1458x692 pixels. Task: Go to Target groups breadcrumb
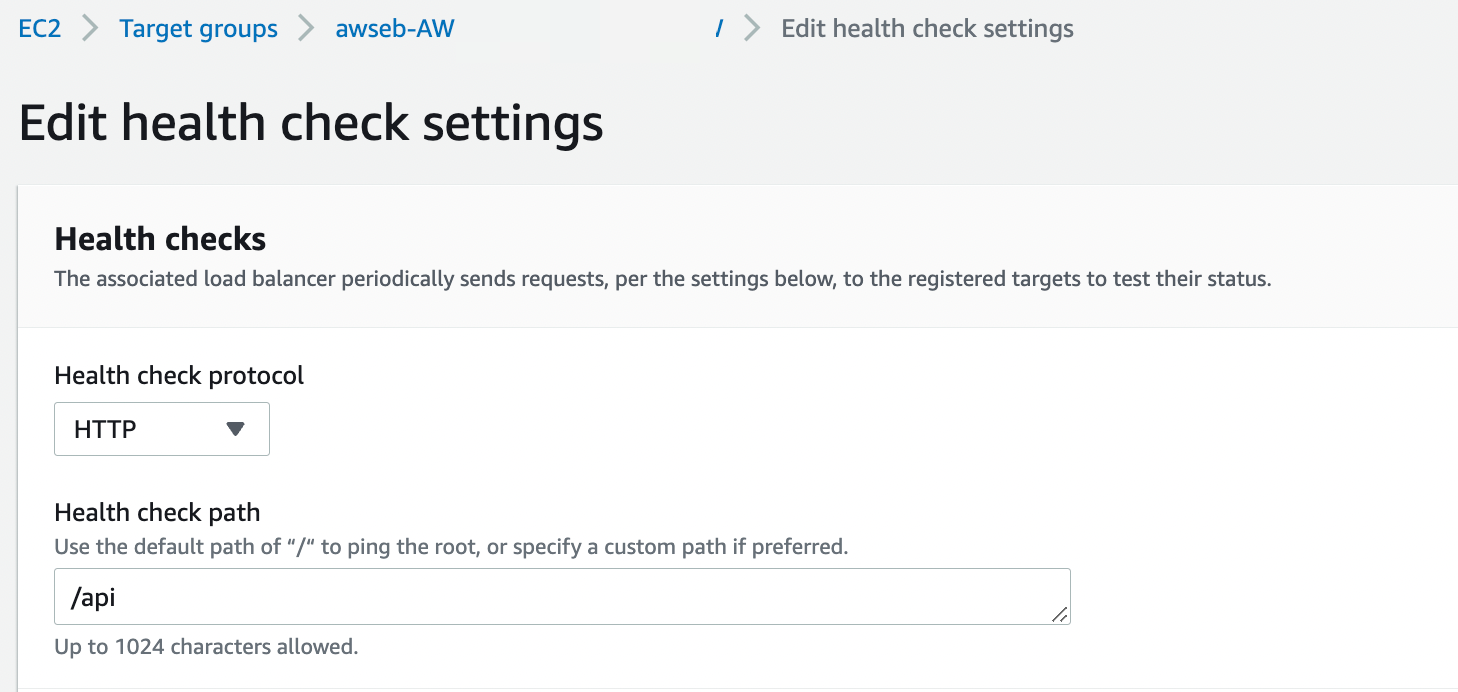pos(198,29)
